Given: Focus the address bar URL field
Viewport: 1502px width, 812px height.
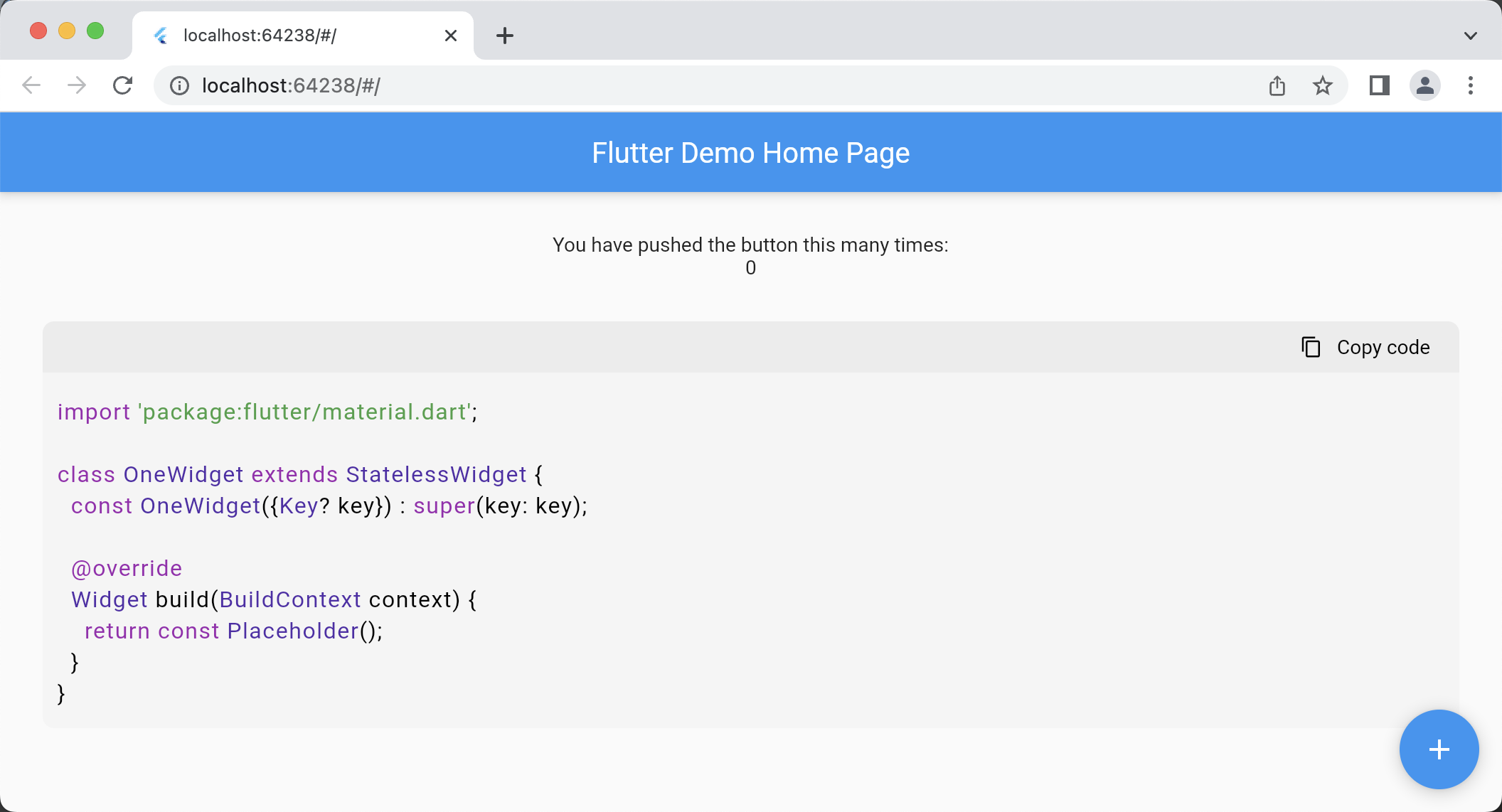Looking at the screenshot, I should 640,86.
